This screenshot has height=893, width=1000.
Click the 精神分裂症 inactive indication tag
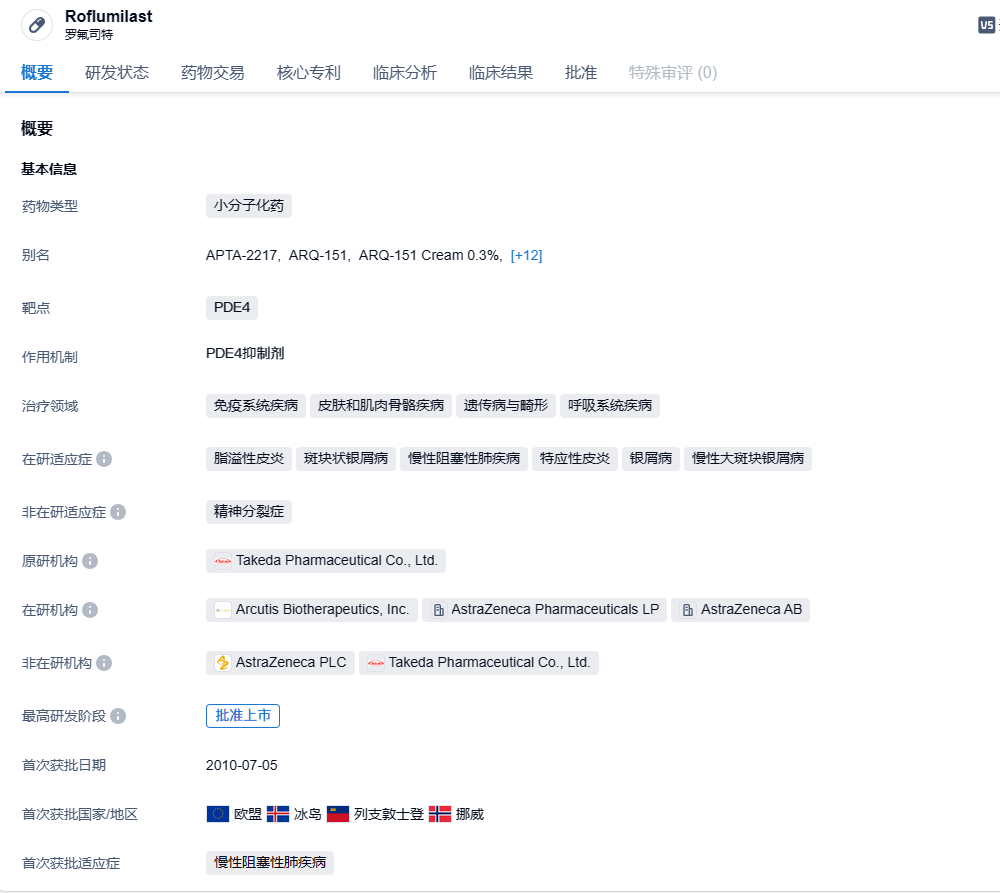(249, 511)
